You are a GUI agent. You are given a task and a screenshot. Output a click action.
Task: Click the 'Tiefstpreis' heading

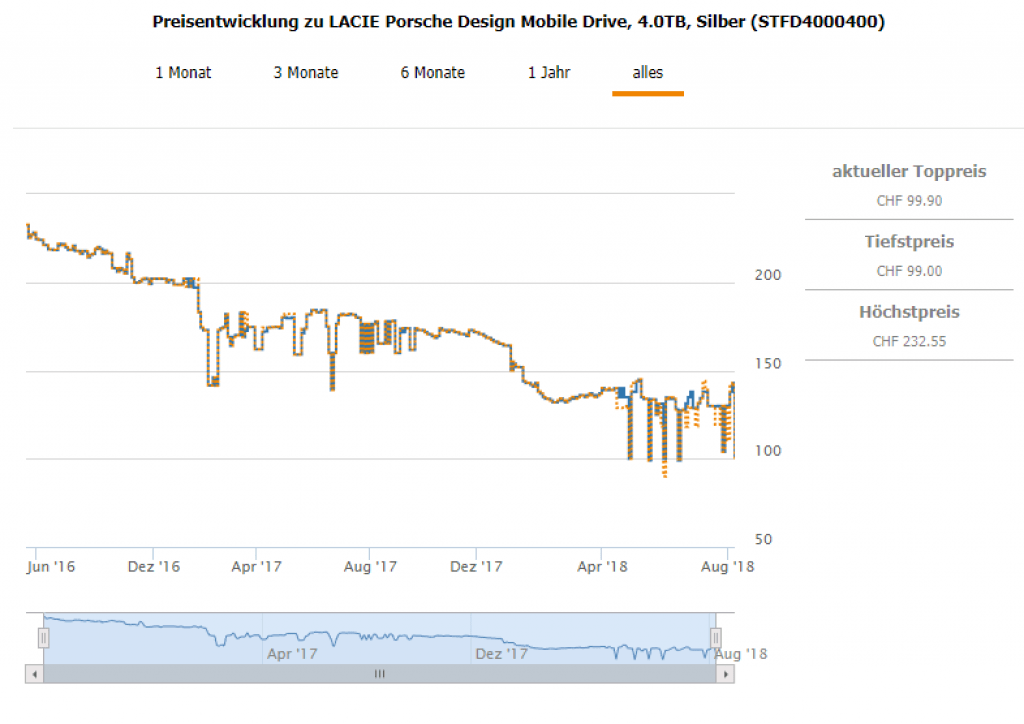[909, 242]
